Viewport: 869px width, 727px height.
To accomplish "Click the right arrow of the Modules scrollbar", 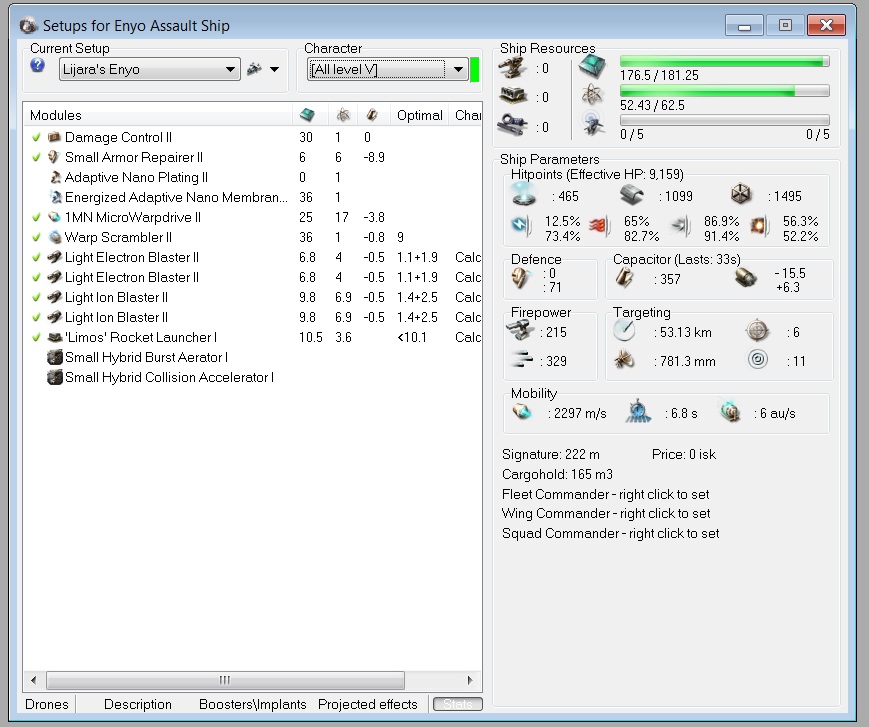I will pos(470,680).
